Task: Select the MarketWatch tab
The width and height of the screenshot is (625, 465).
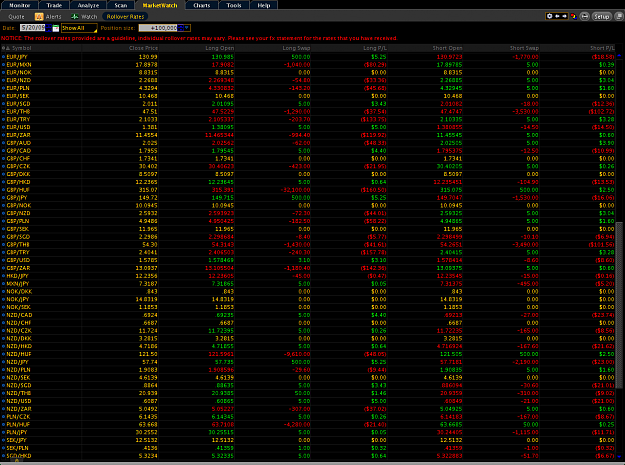Action: click(160, 5)
